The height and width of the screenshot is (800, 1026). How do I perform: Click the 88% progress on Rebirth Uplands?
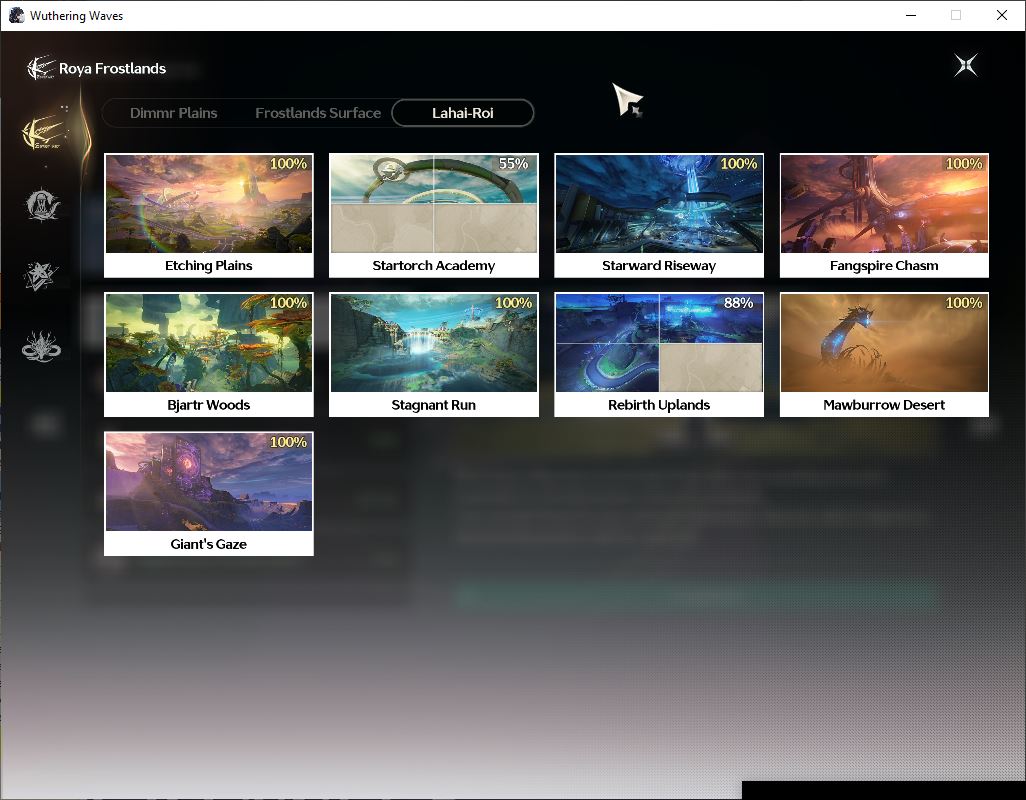(739, 303)
